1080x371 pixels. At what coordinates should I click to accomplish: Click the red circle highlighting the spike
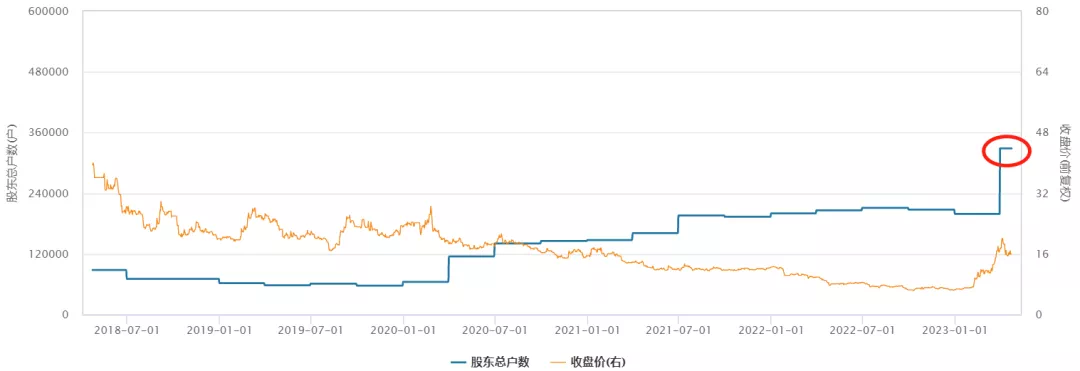pos(1006,151)
